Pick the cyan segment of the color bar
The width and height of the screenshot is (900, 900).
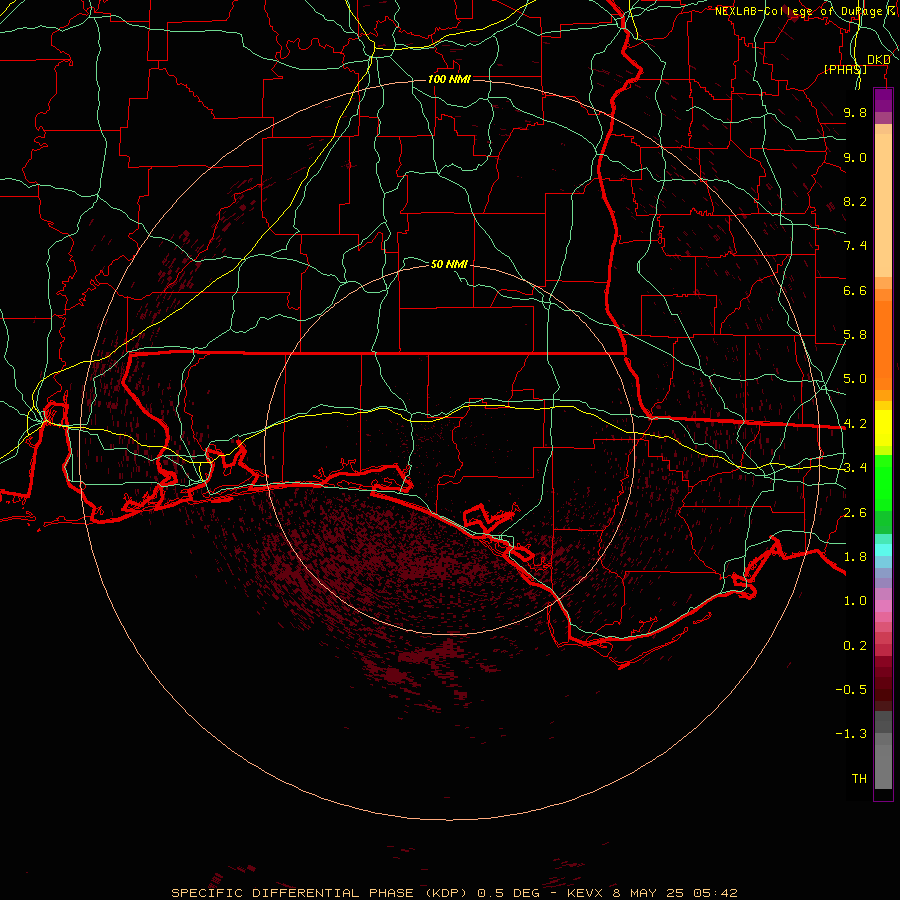883,550
